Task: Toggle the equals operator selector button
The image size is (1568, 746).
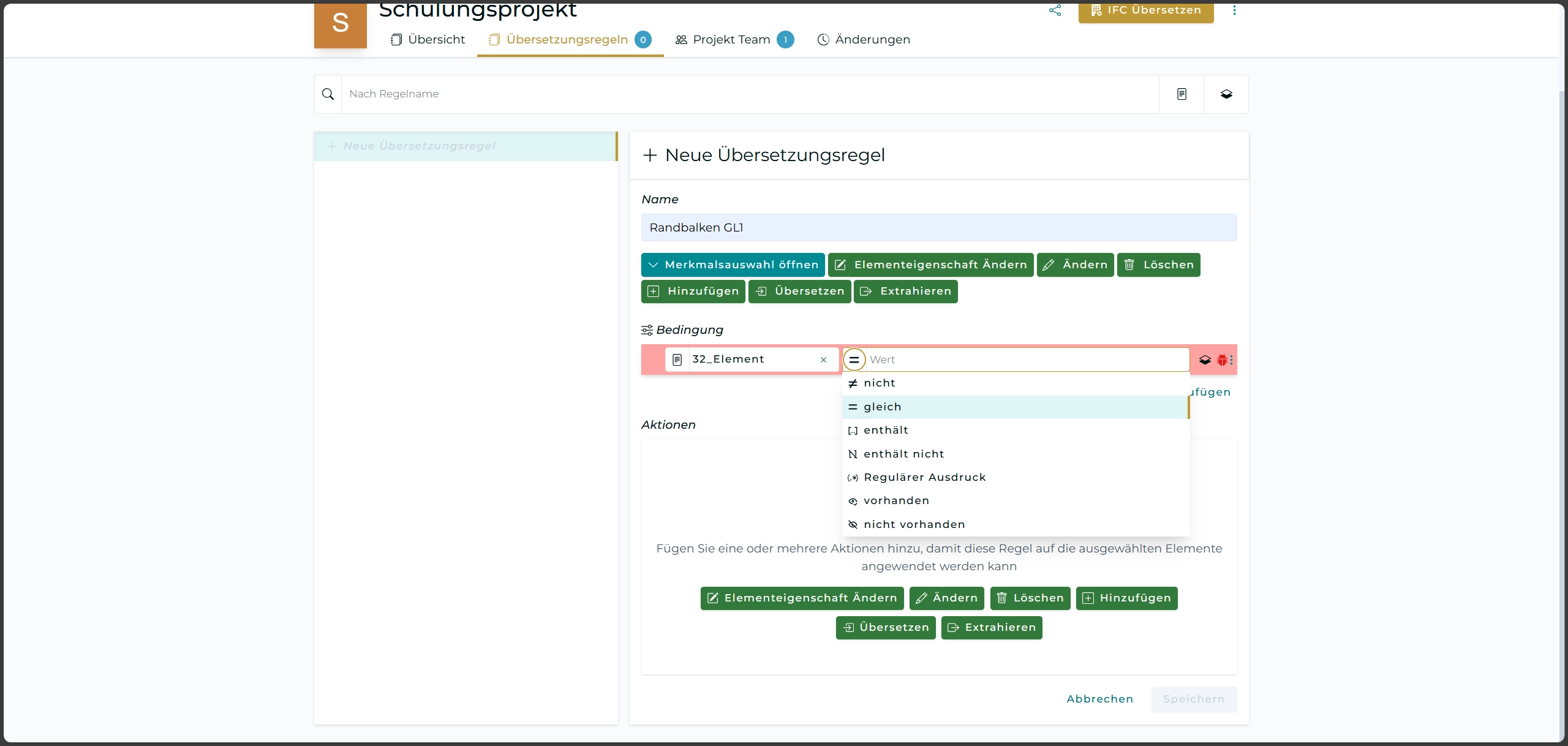Action: [x=854, y=360]
